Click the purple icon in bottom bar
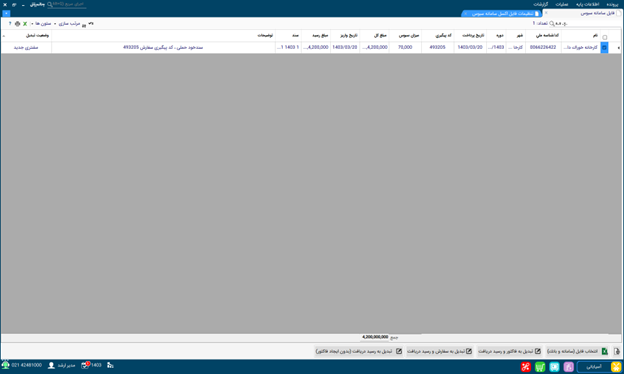This screenshot has width=624, height=374. click(569, 366)
